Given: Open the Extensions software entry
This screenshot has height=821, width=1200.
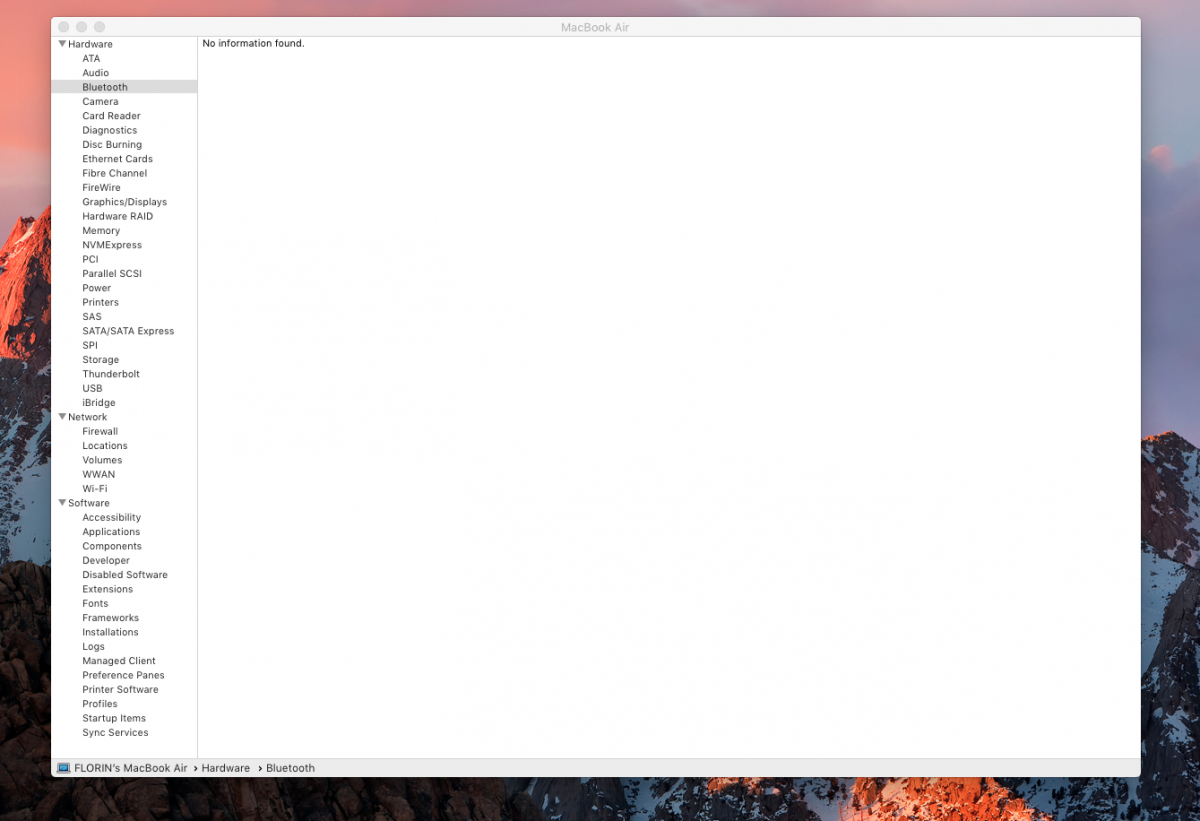Looking at the screenshot, I should [x=107, y=590].
